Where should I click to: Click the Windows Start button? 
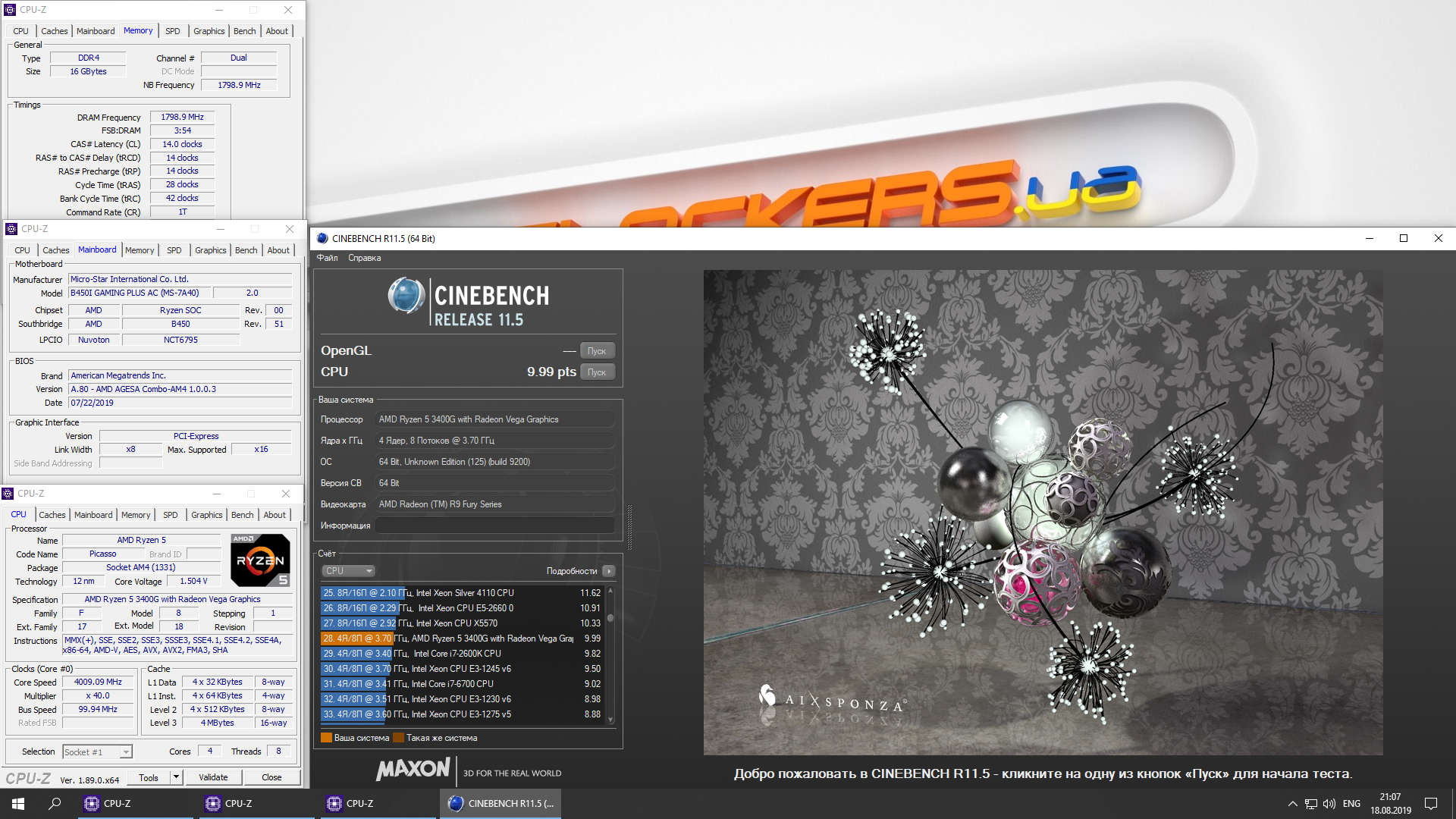[x=18, y=803]
